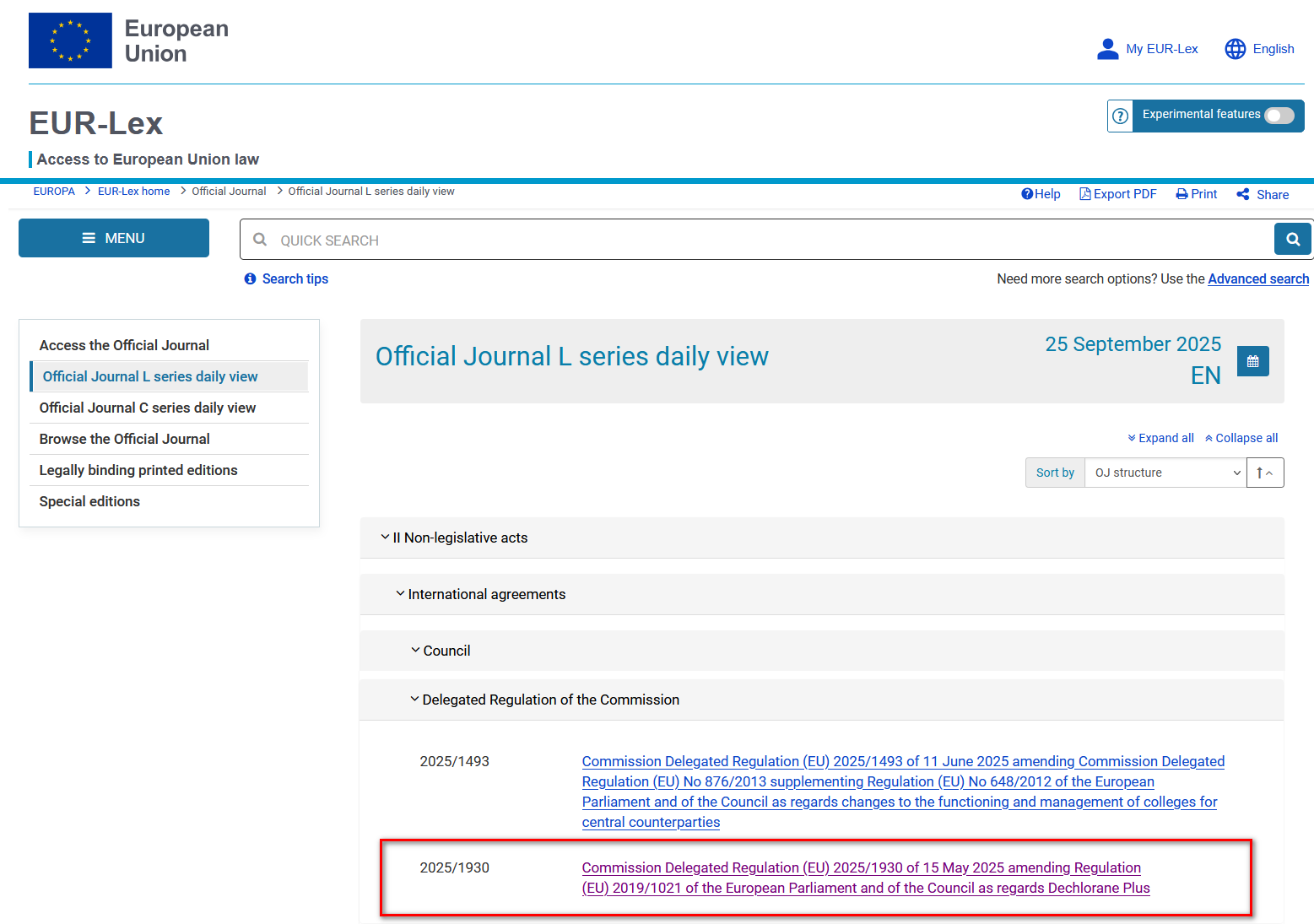Open Search tips info link
Image resolution: width=1314 pixels, height=924 pixels.
click(286, 278)
